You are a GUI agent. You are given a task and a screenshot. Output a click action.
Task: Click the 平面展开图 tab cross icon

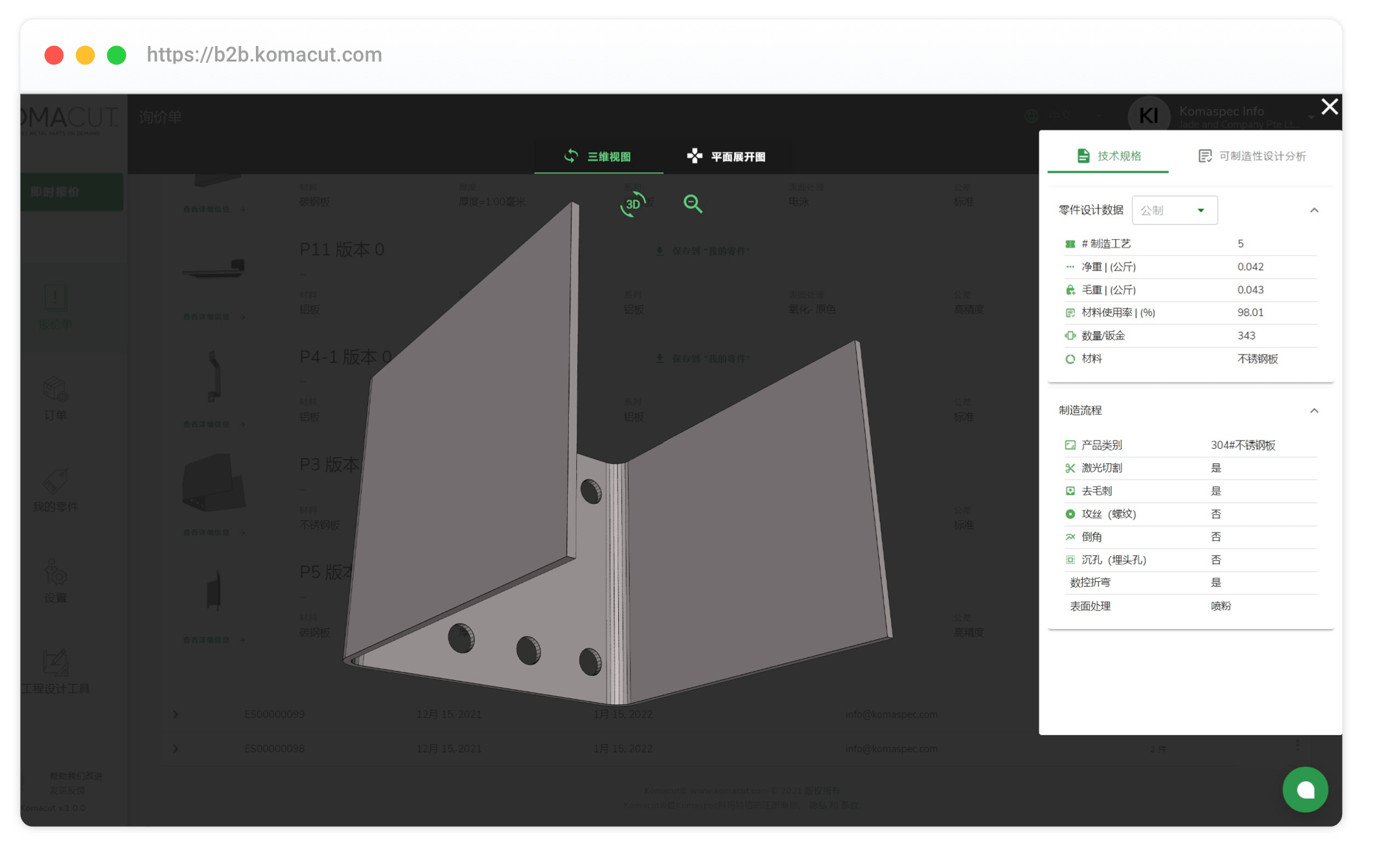694,155
